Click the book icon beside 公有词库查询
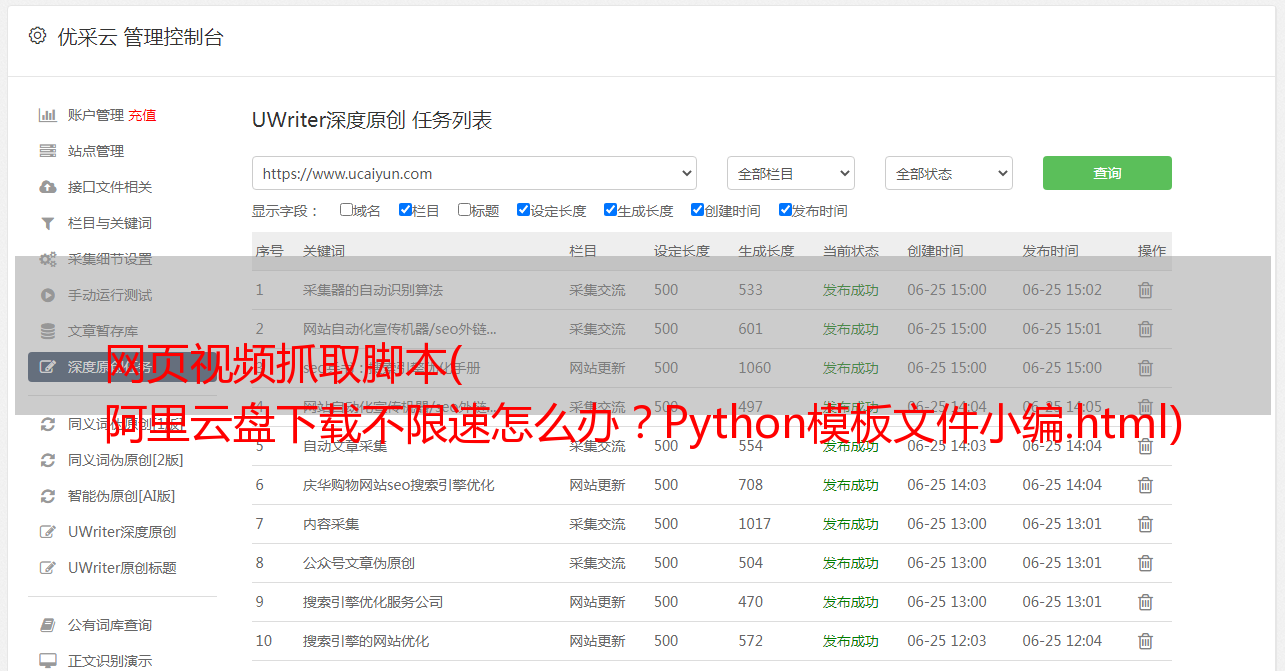 click(47, 625)
